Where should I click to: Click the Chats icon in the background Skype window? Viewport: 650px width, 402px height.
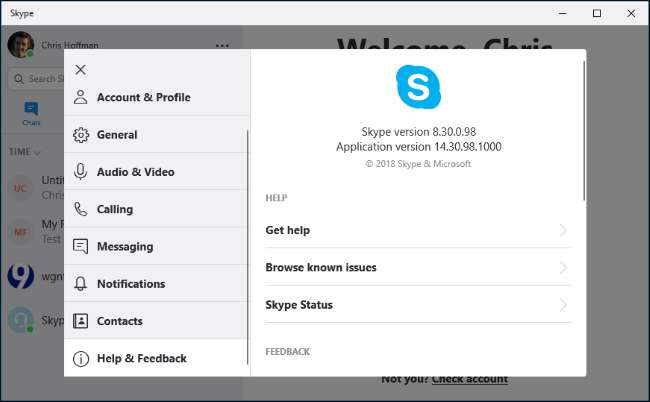pos(31,113)
